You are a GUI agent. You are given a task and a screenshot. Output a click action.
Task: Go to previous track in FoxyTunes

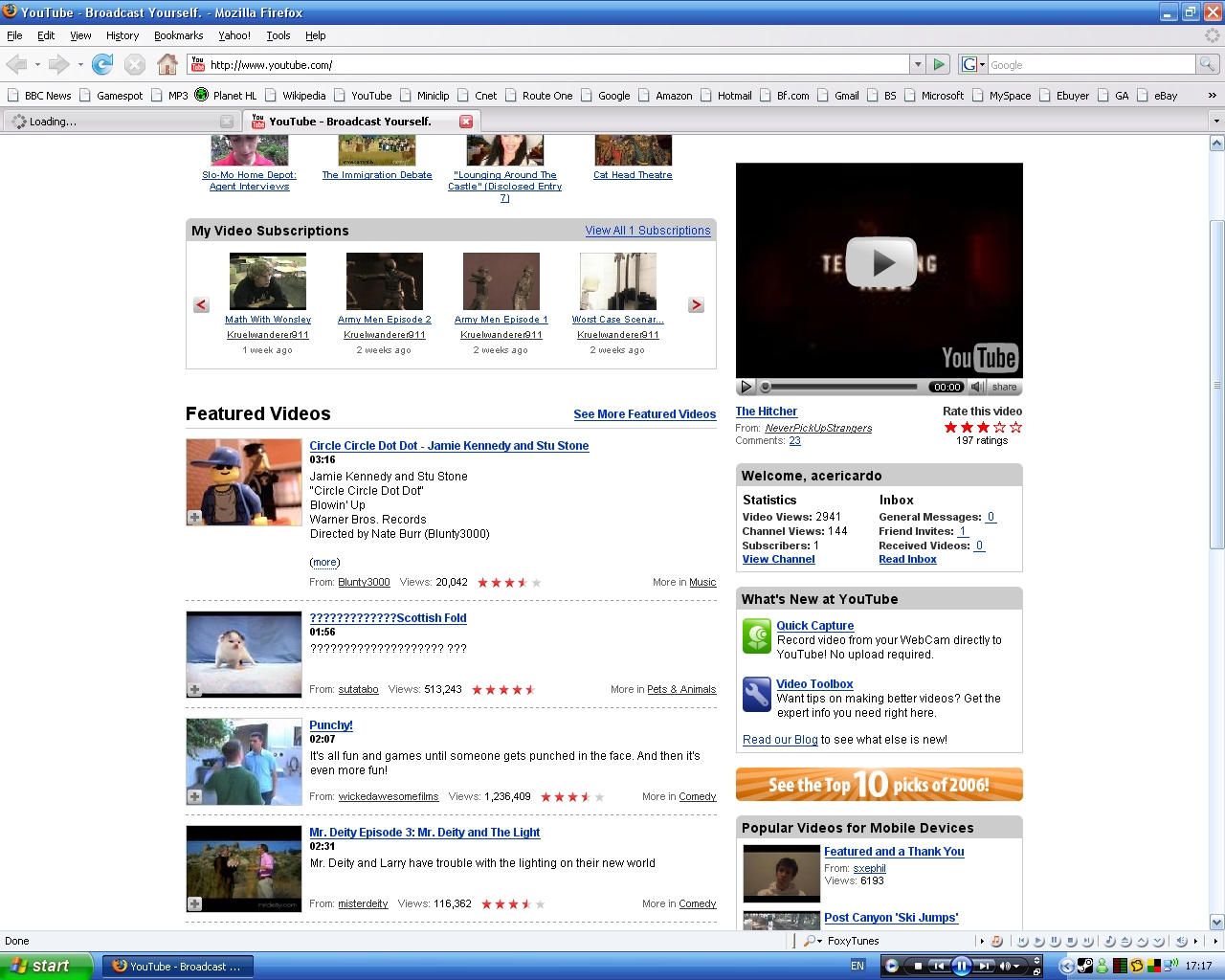pos(1022,941)
